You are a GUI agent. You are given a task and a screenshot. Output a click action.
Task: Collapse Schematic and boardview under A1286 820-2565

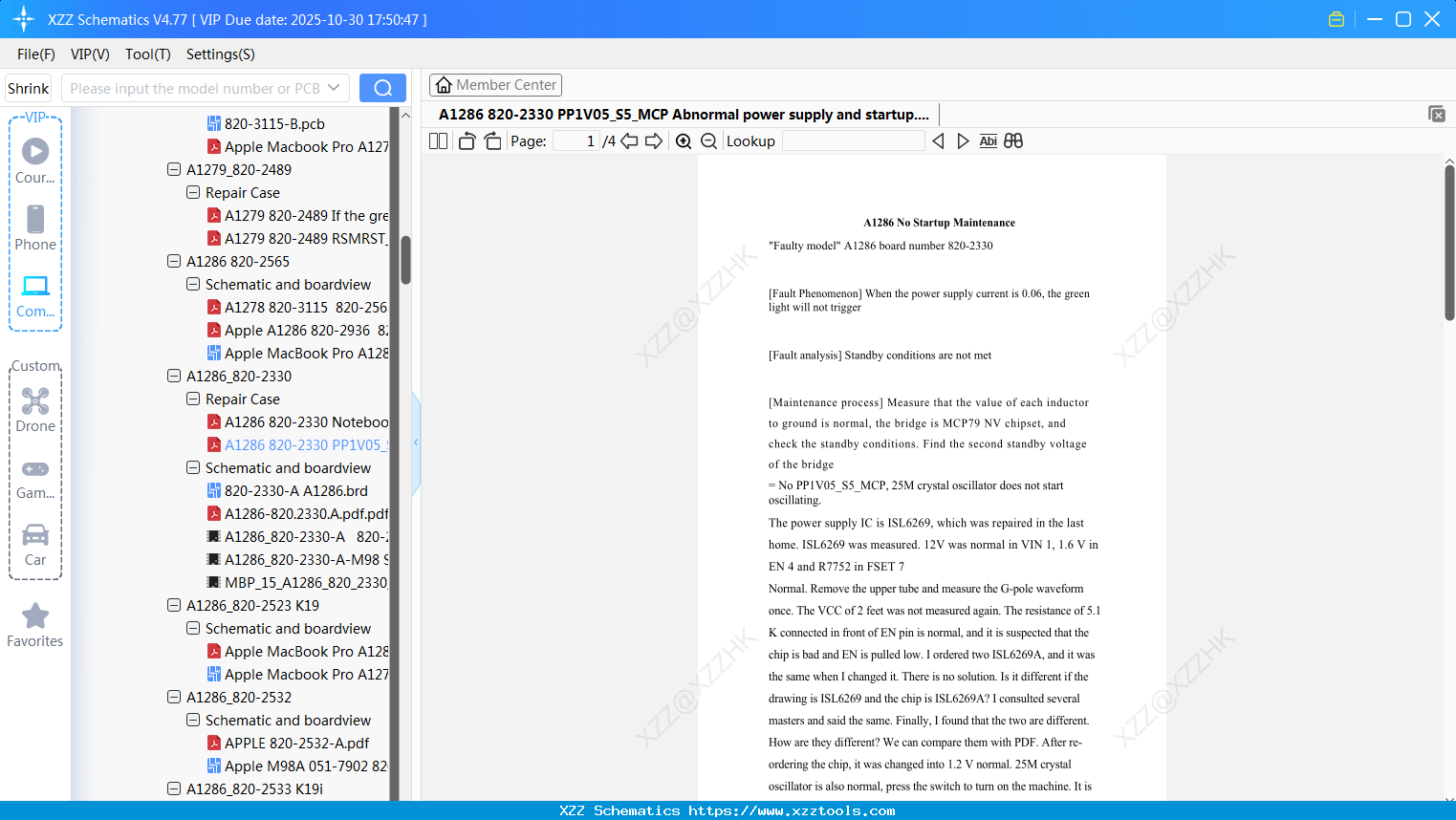click(193, 284)
